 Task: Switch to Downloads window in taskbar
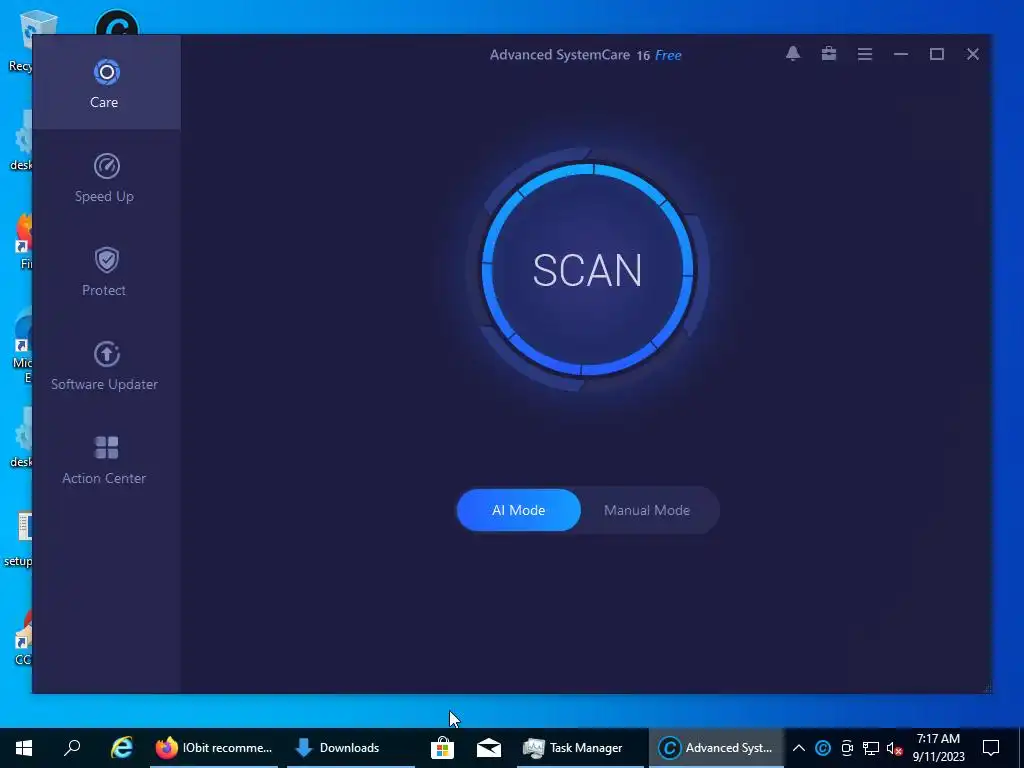[x=351, y=748]
